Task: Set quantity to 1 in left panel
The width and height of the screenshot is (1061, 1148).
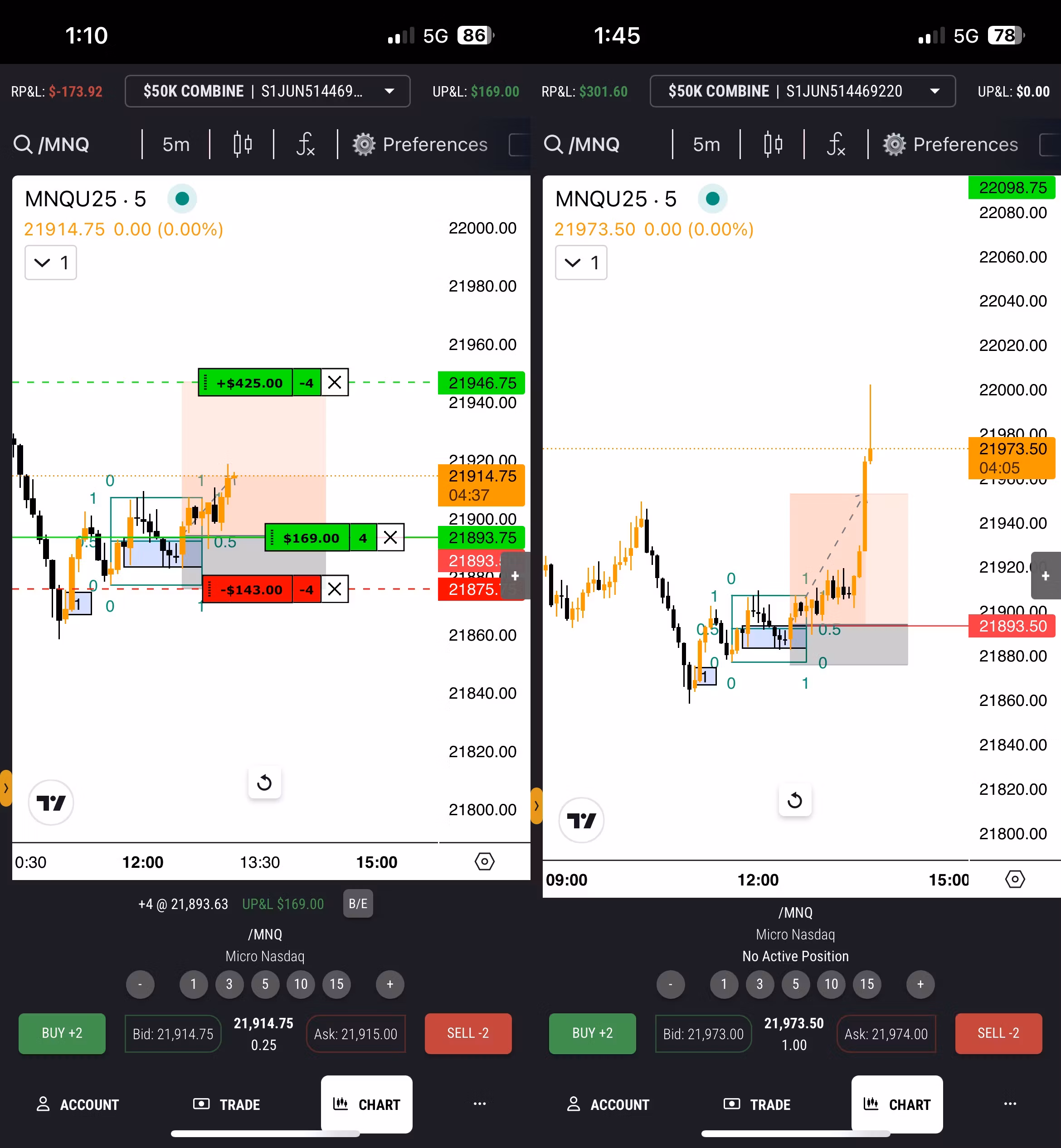Action: [x=194, y=984]
